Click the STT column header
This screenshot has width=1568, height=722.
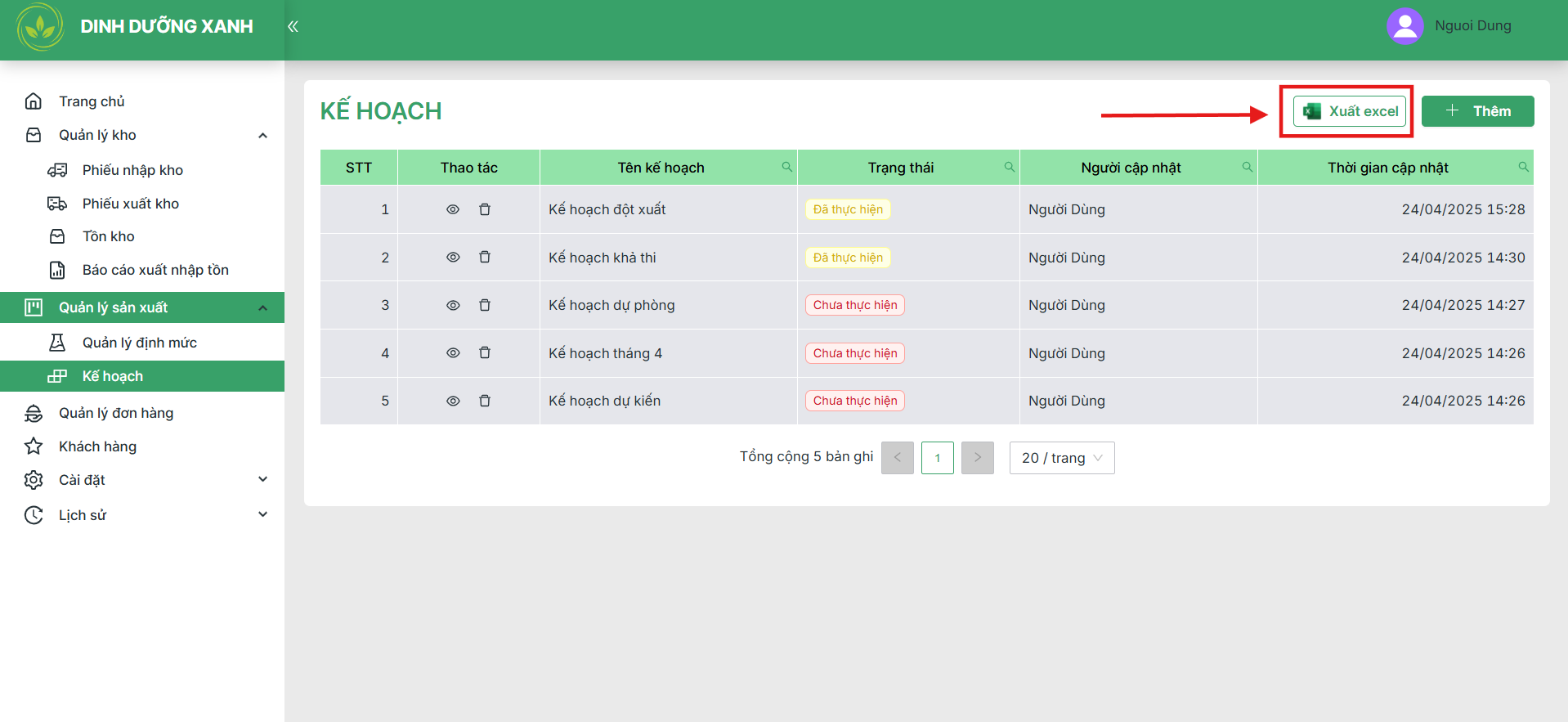tap(359, 168)
